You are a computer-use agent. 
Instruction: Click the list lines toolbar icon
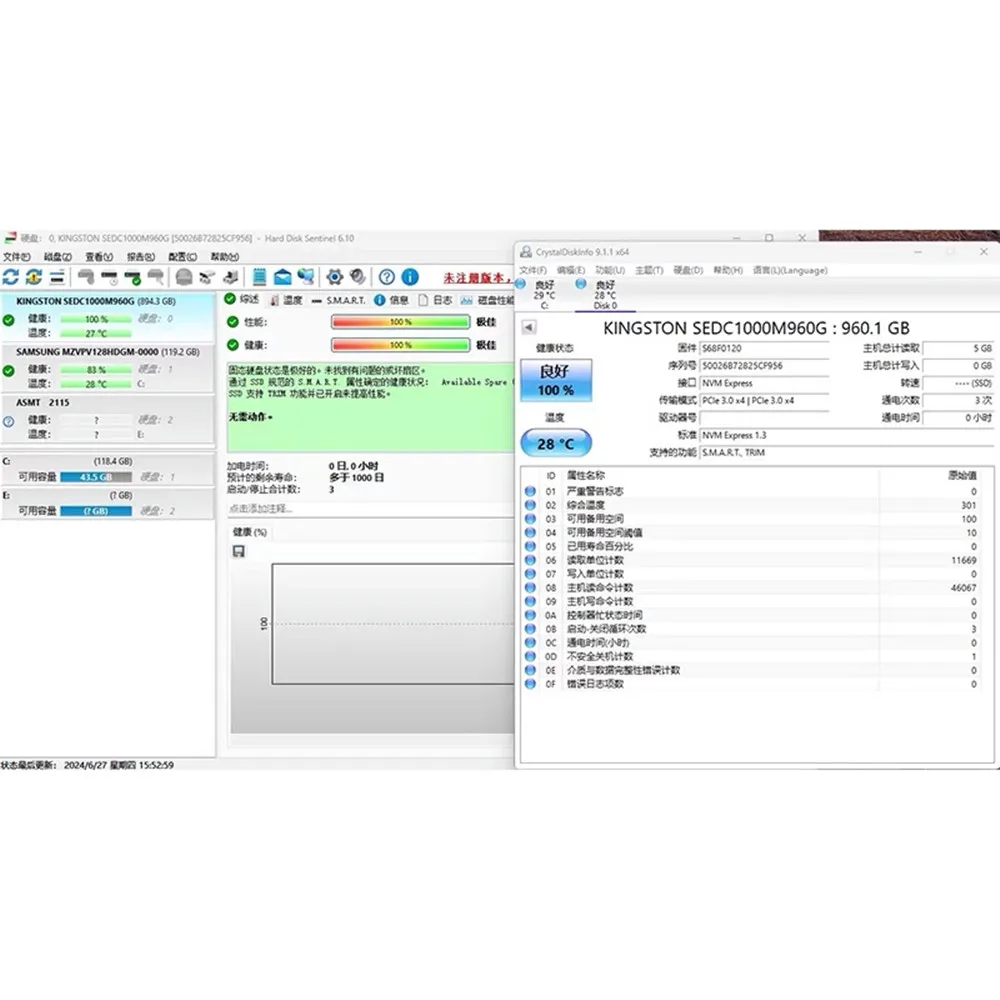57,277
